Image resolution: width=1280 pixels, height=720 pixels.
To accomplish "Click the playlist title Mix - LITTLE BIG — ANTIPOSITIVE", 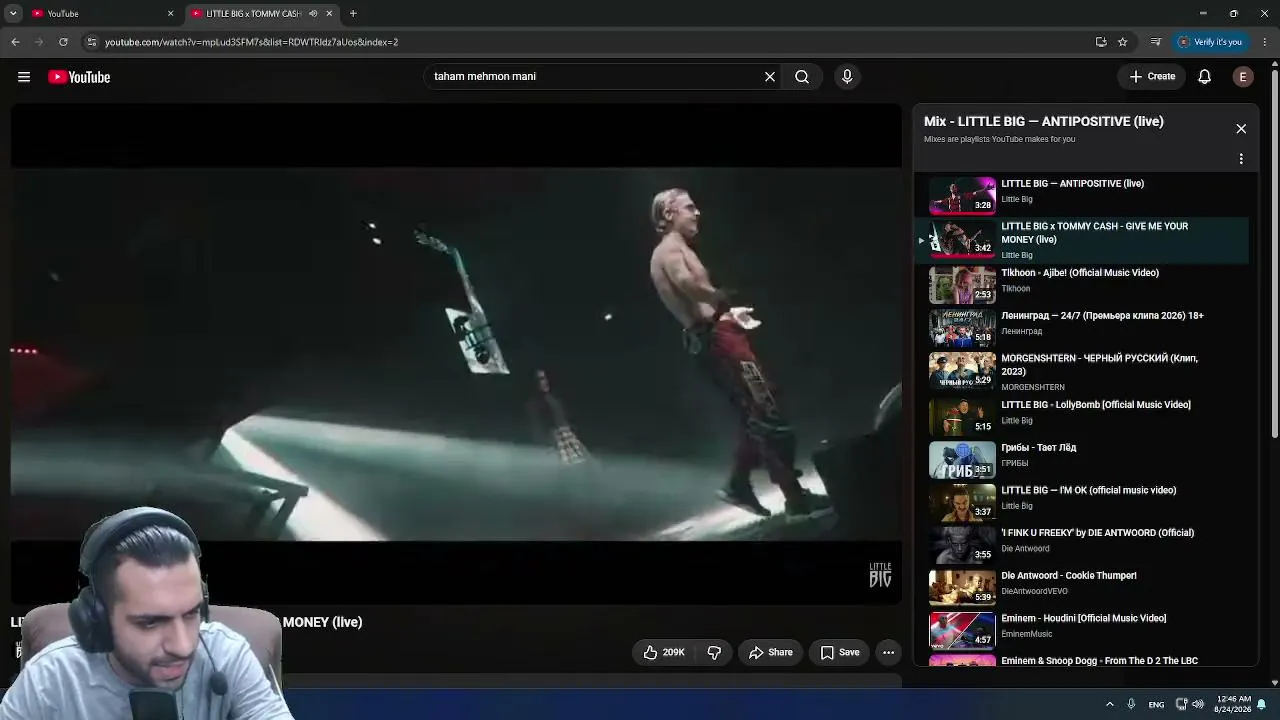I will click(x=1044, y=122).
